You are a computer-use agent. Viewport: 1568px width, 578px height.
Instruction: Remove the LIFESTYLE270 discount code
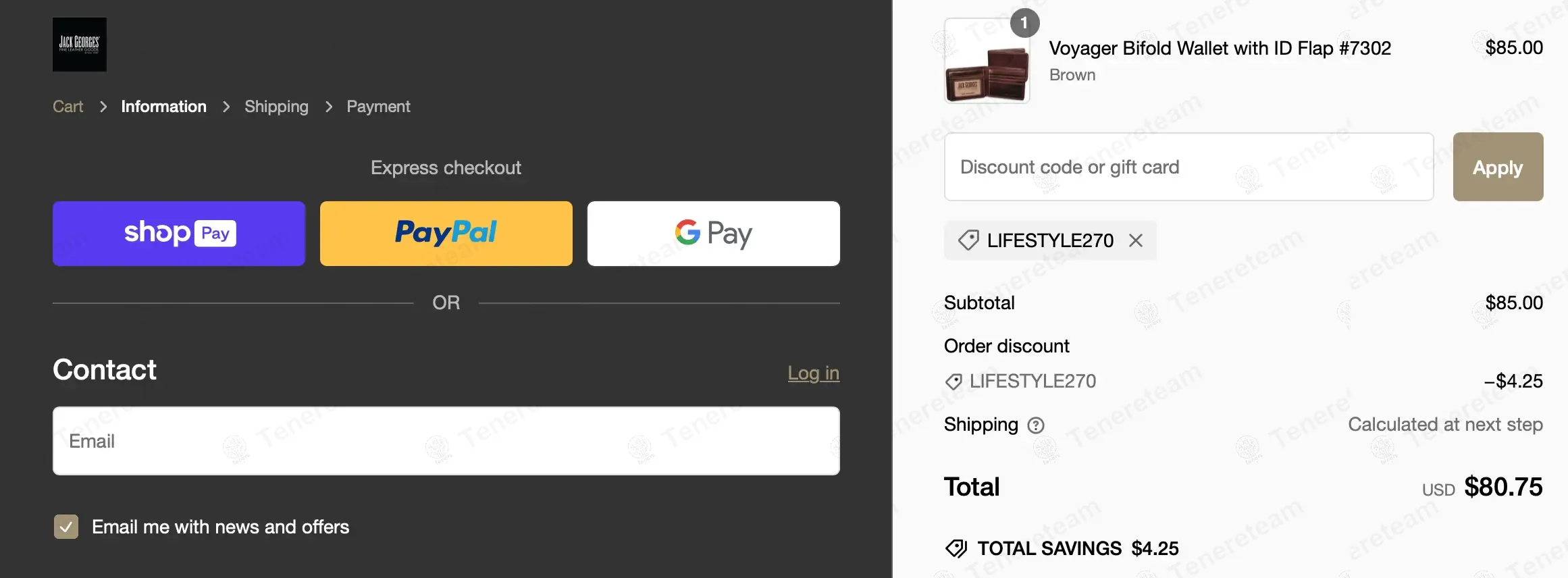point(1136,240)
